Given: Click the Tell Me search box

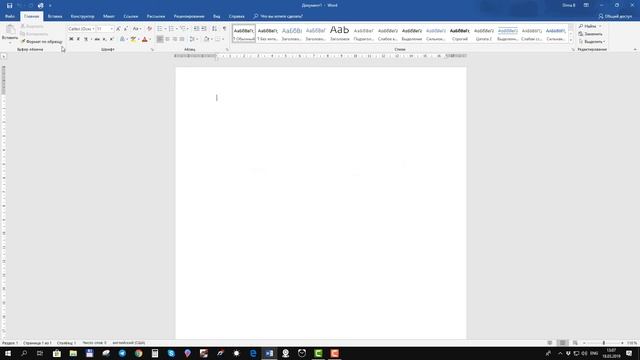Looking at the screenshot, I should [278, 16].
